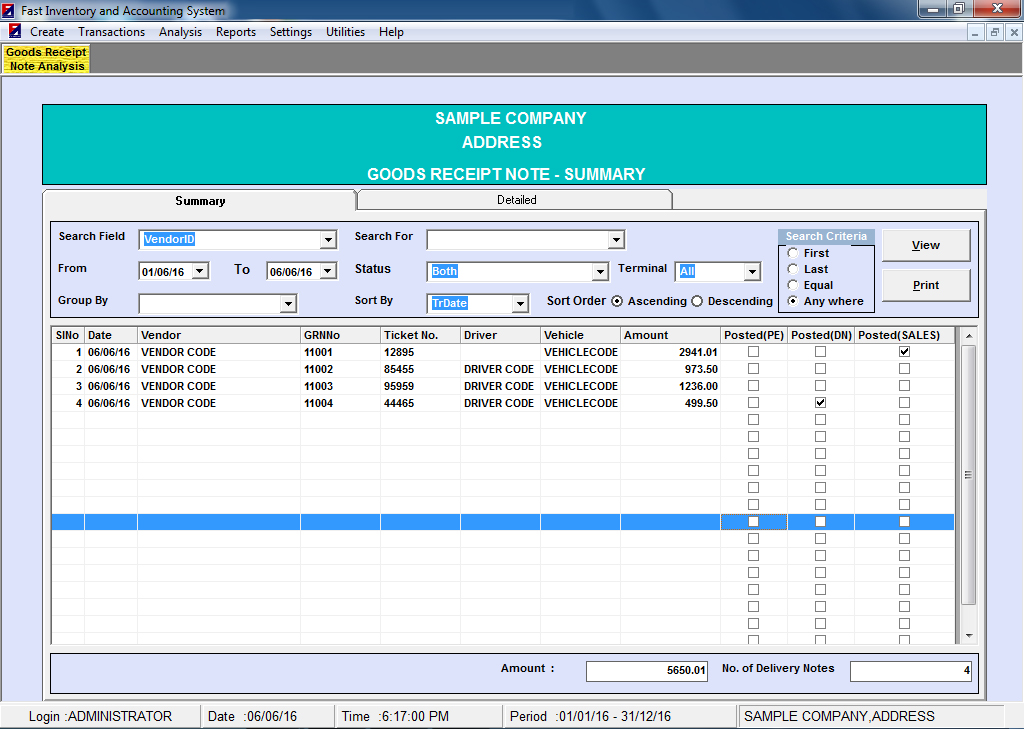
Task: Choose the Equal search criteria radio
Action: [793, 285]
